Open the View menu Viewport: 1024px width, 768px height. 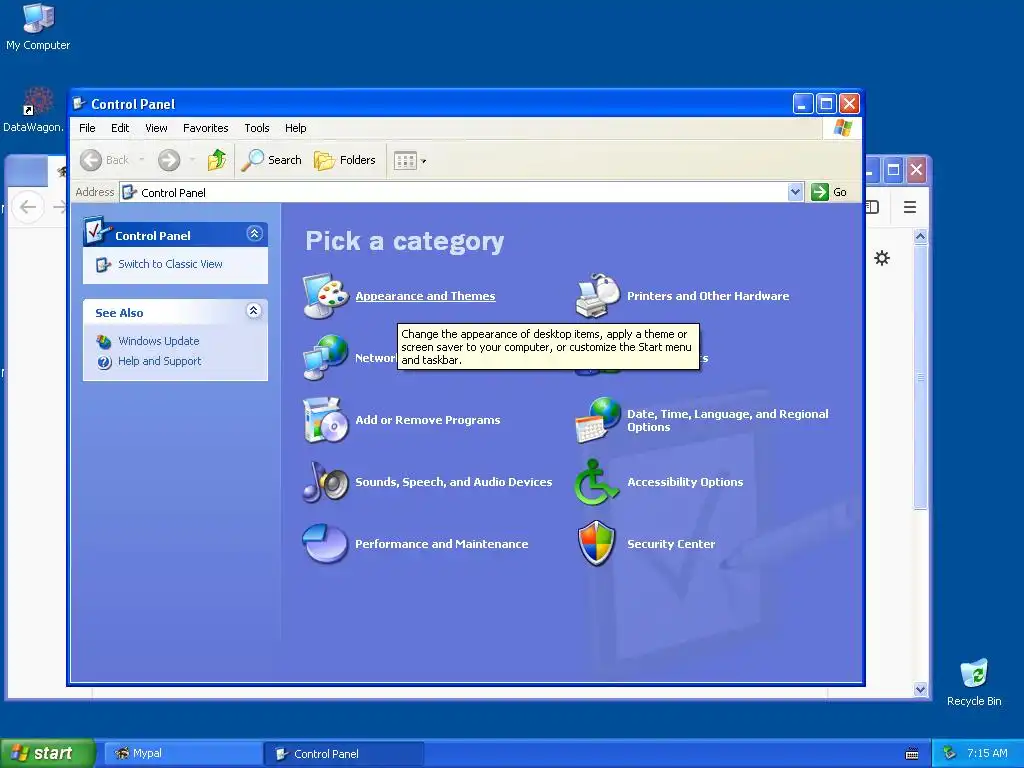(156, 128)
